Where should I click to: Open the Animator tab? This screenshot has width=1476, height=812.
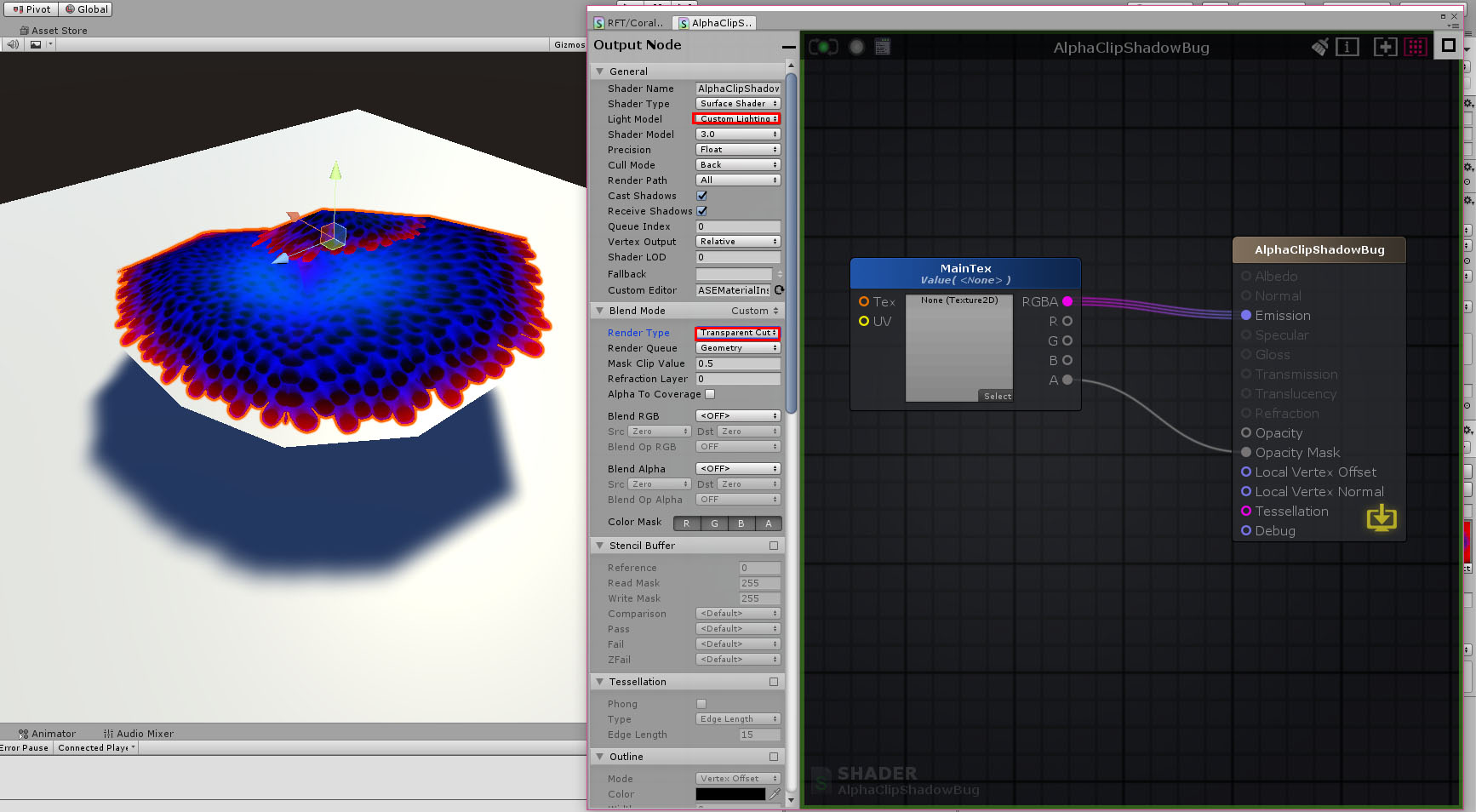(47, 734)
